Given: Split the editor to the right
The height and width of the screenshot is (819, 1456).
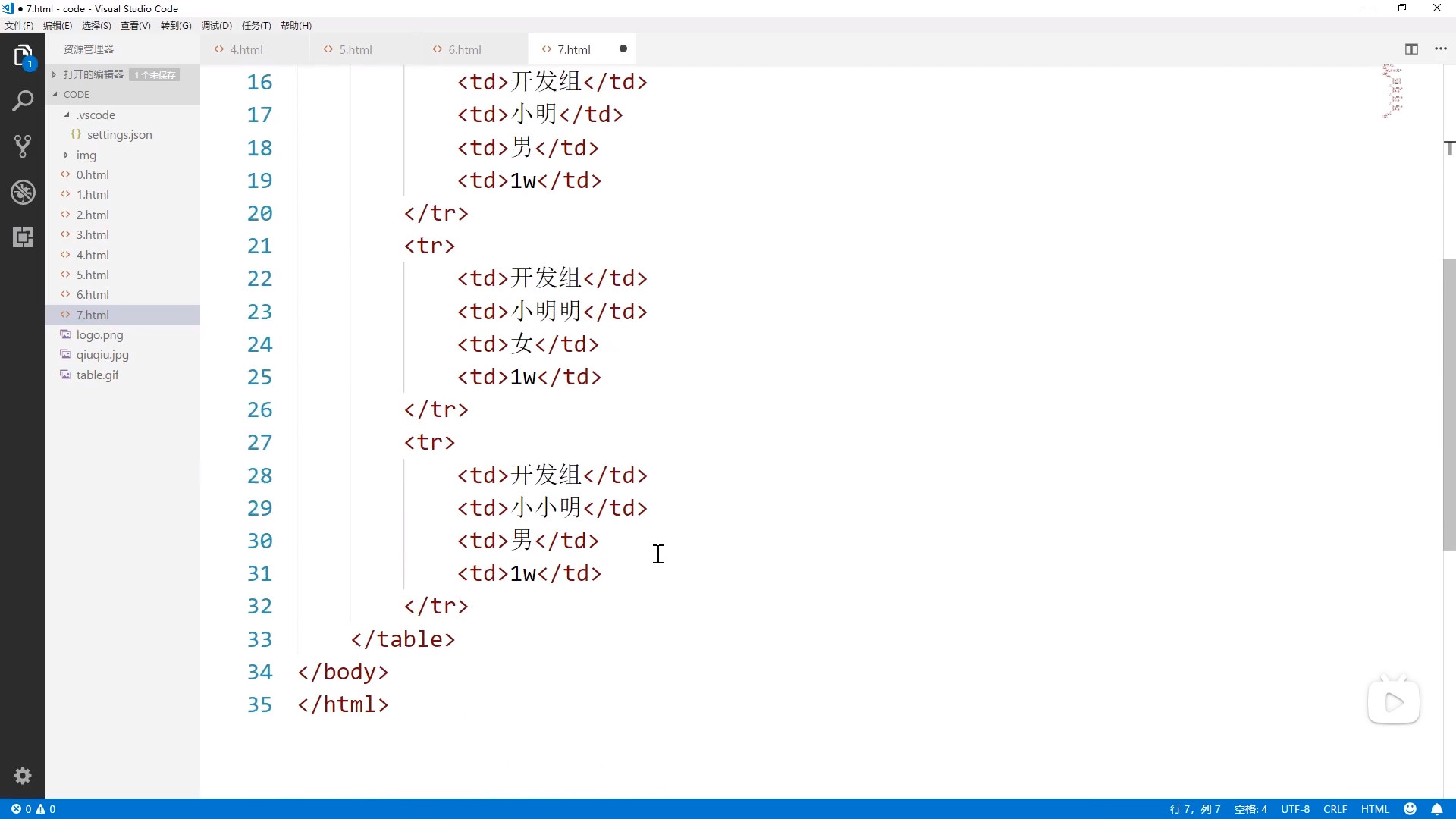Looking at the screenshot, I should [x=1411, y=49].
